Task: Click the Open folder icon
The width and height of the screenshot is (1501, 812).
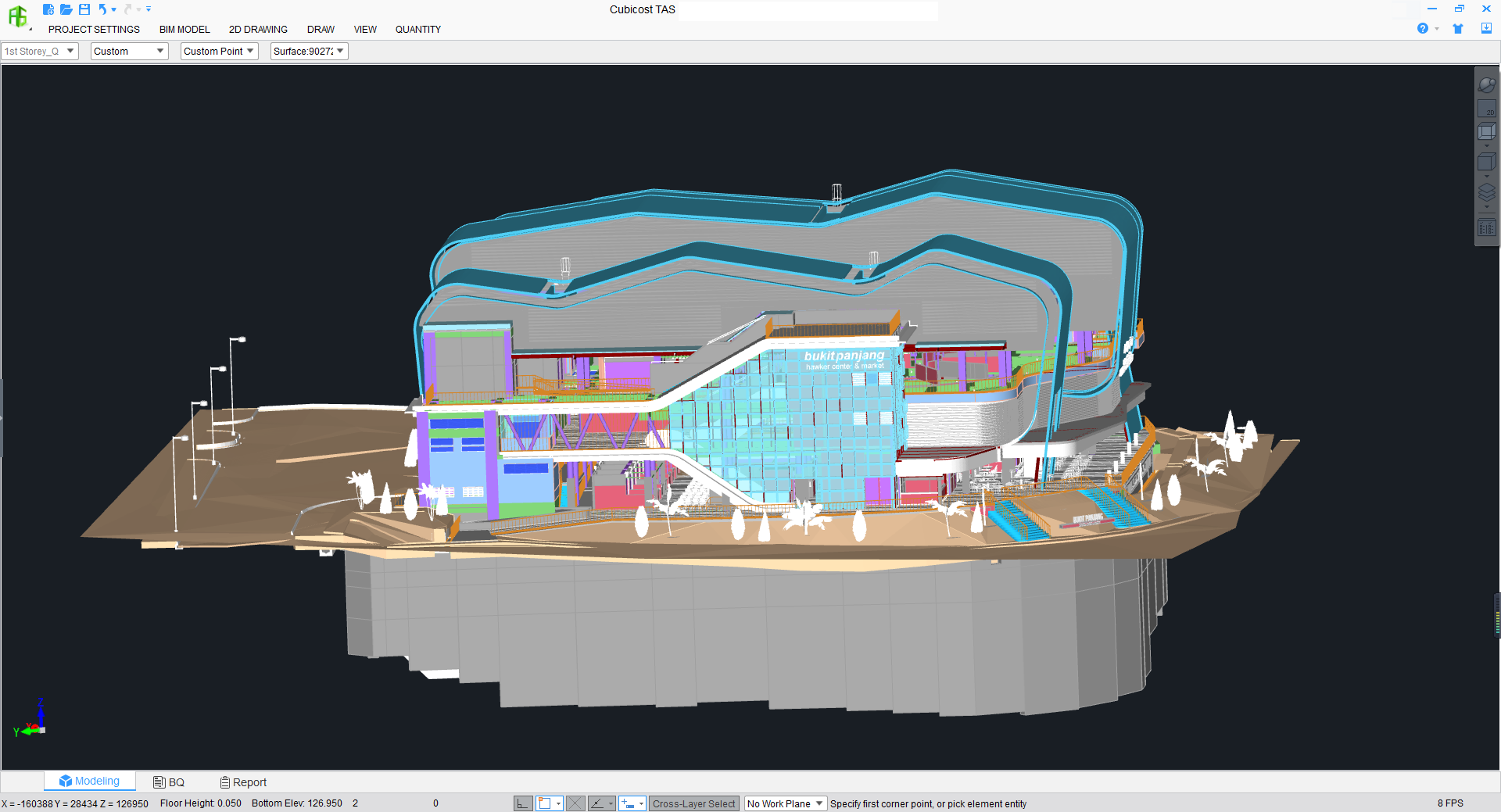Action: 66,9
